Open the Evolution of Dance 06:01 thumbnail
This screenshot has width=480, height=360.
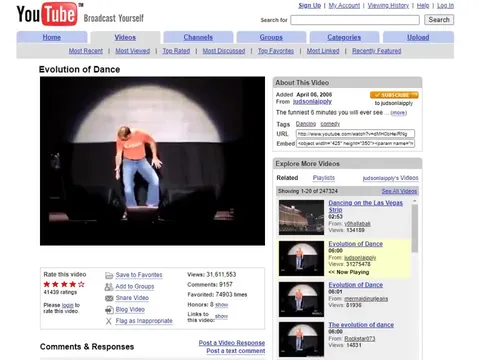pyautogui.click(x=301, y=299)
